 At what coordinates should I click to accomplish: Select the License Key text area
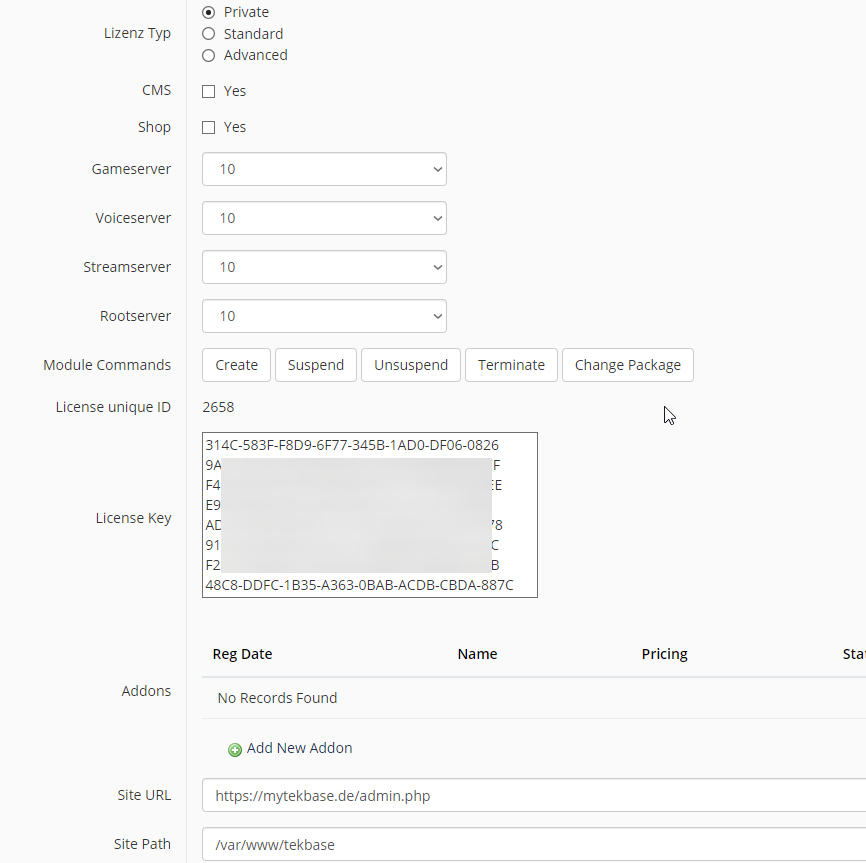369,515
